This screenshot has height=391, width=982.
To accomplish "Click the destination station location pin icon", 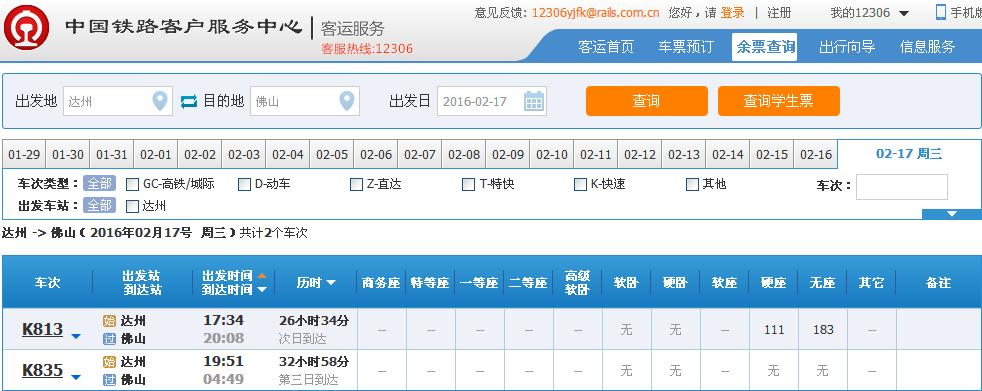I will click(346, 101).
